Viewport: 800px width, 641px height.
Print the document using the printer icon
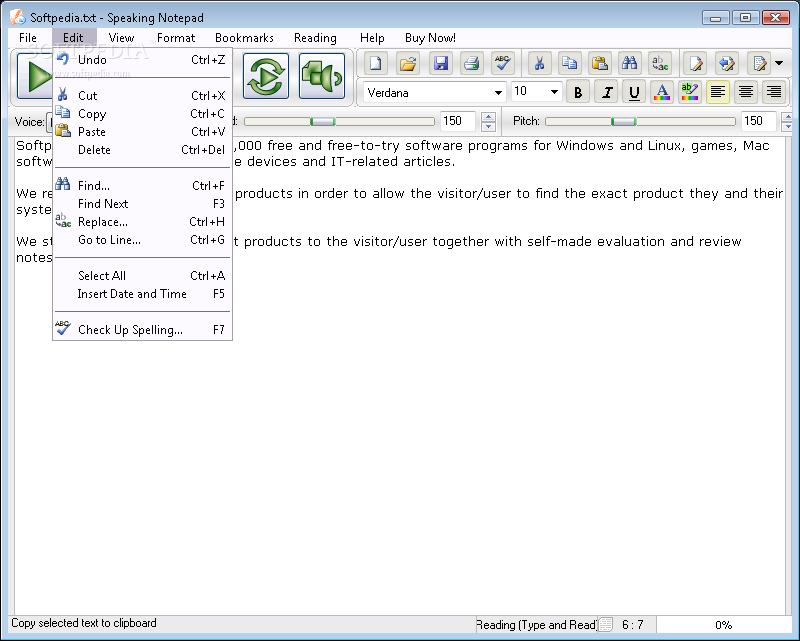tap(472, 63)
